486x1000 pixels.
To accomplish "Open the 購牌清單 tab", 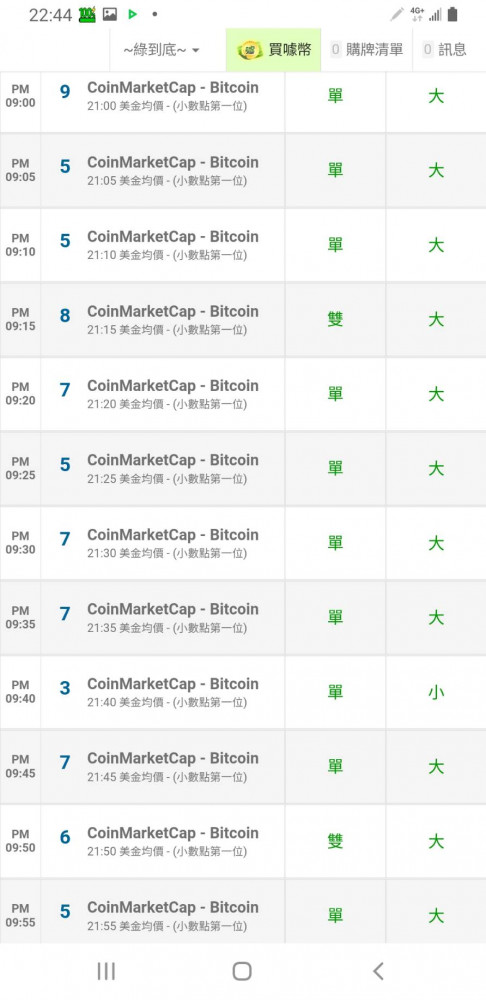I will coord(367,50).
